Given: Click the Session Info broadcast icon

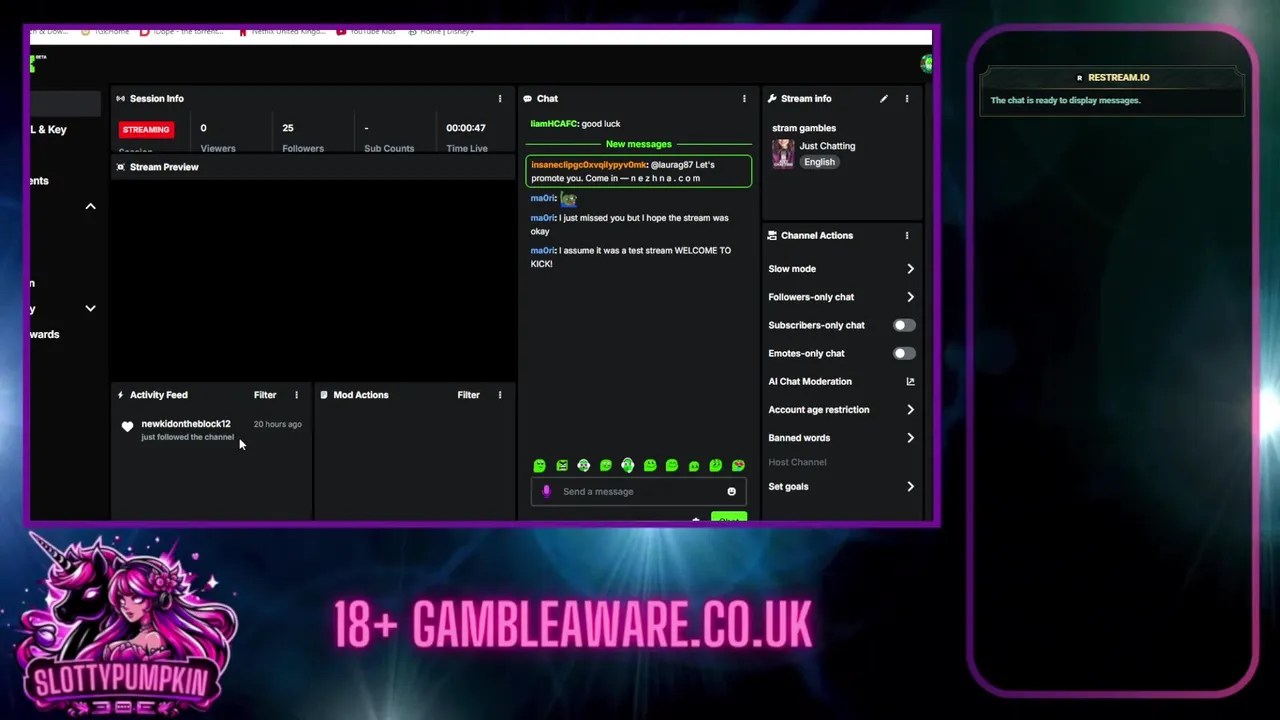Looking at the screenshot, I should [120, 99].
